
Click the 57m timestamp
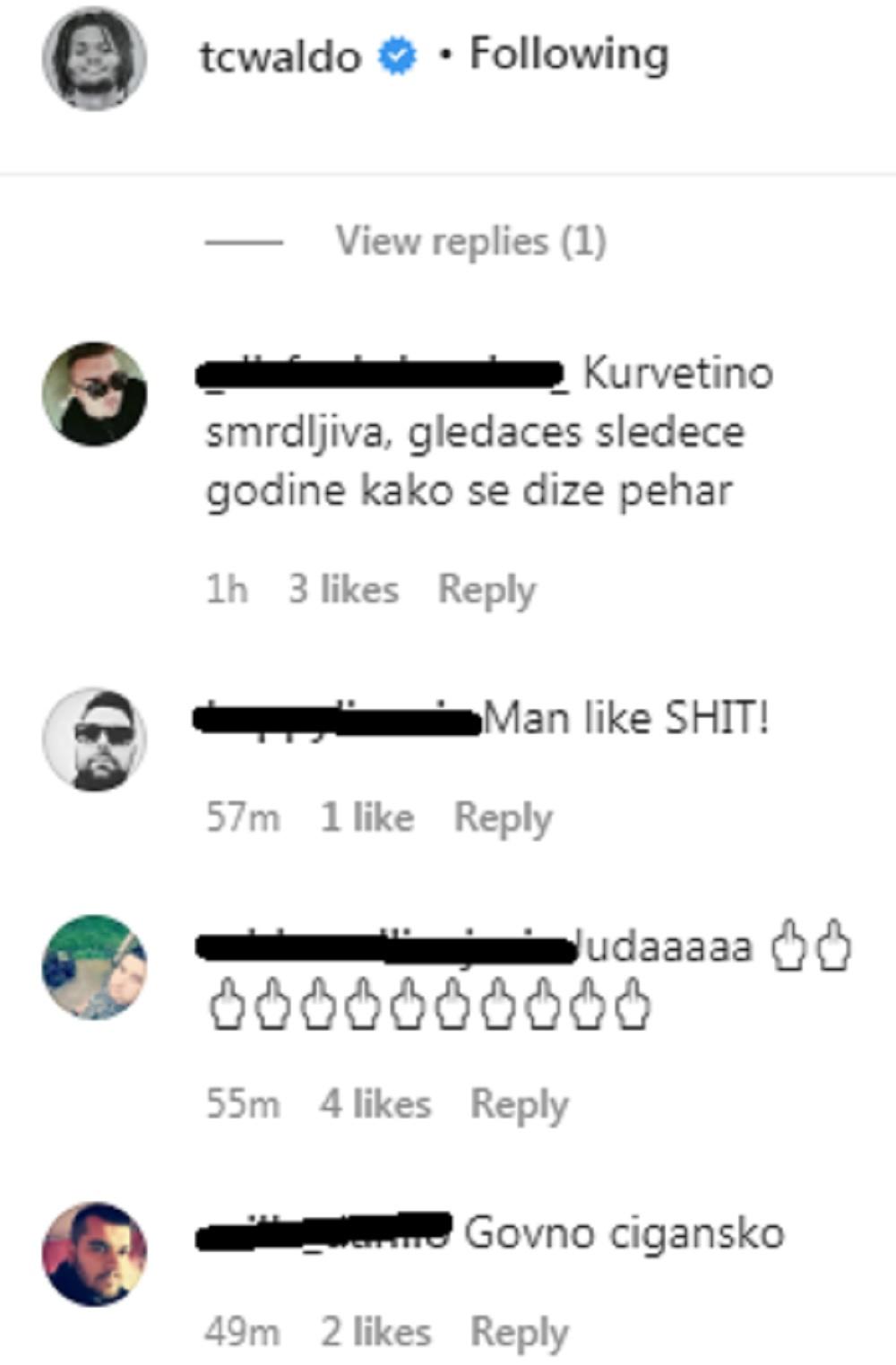(x=243, y=816)
